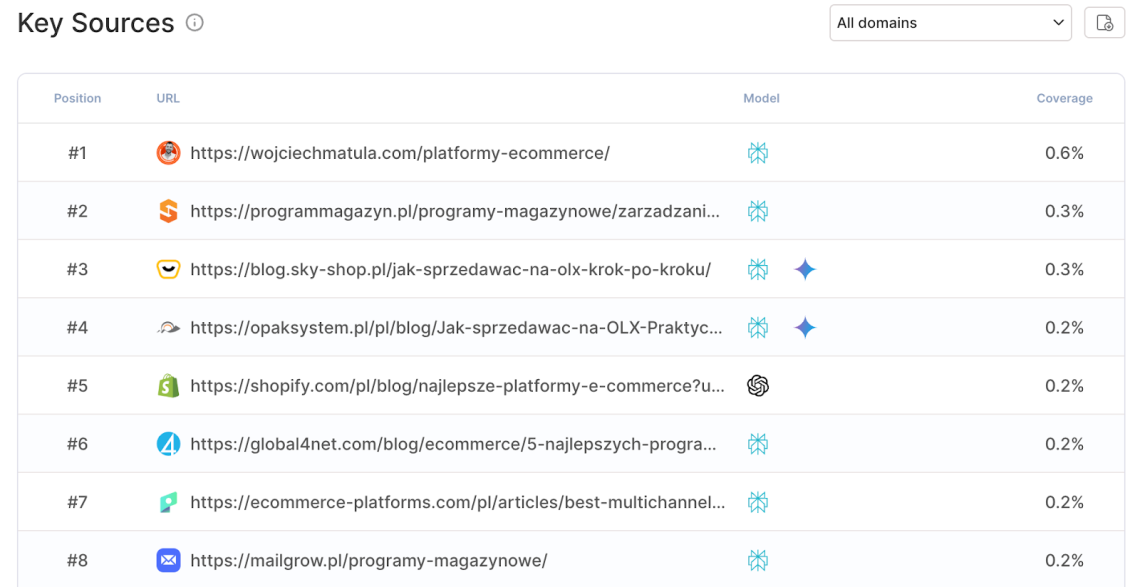
Task: Click the Shopify favicon next to the shopify.com URL
Action: 167,385
